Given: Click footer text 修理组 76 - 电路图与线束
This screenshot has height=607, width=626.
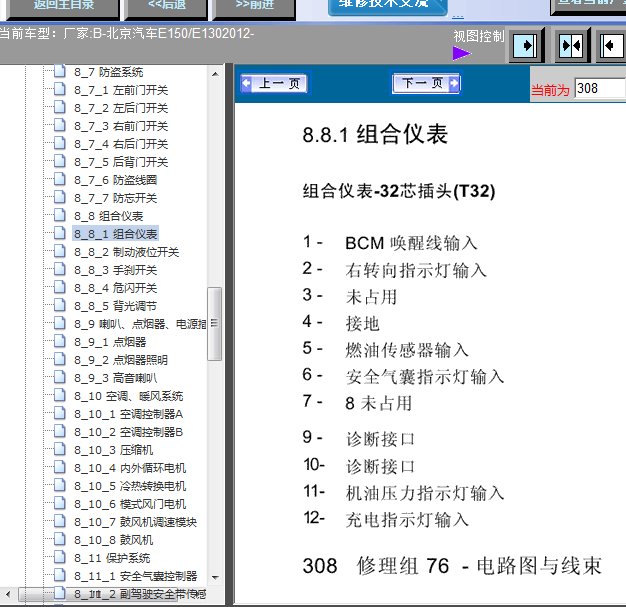Looking at the screenshot, I should (479, 566).
